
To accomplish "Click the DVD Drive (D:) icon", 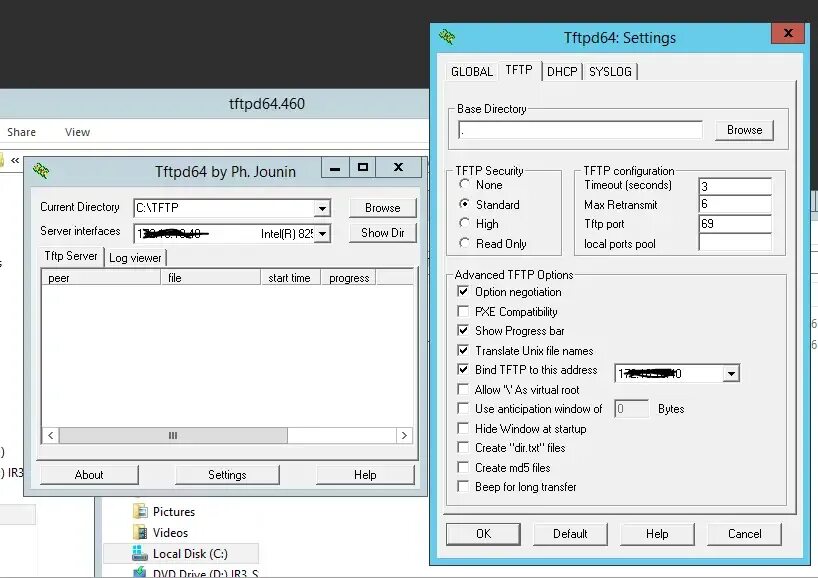I will (140, 573).
